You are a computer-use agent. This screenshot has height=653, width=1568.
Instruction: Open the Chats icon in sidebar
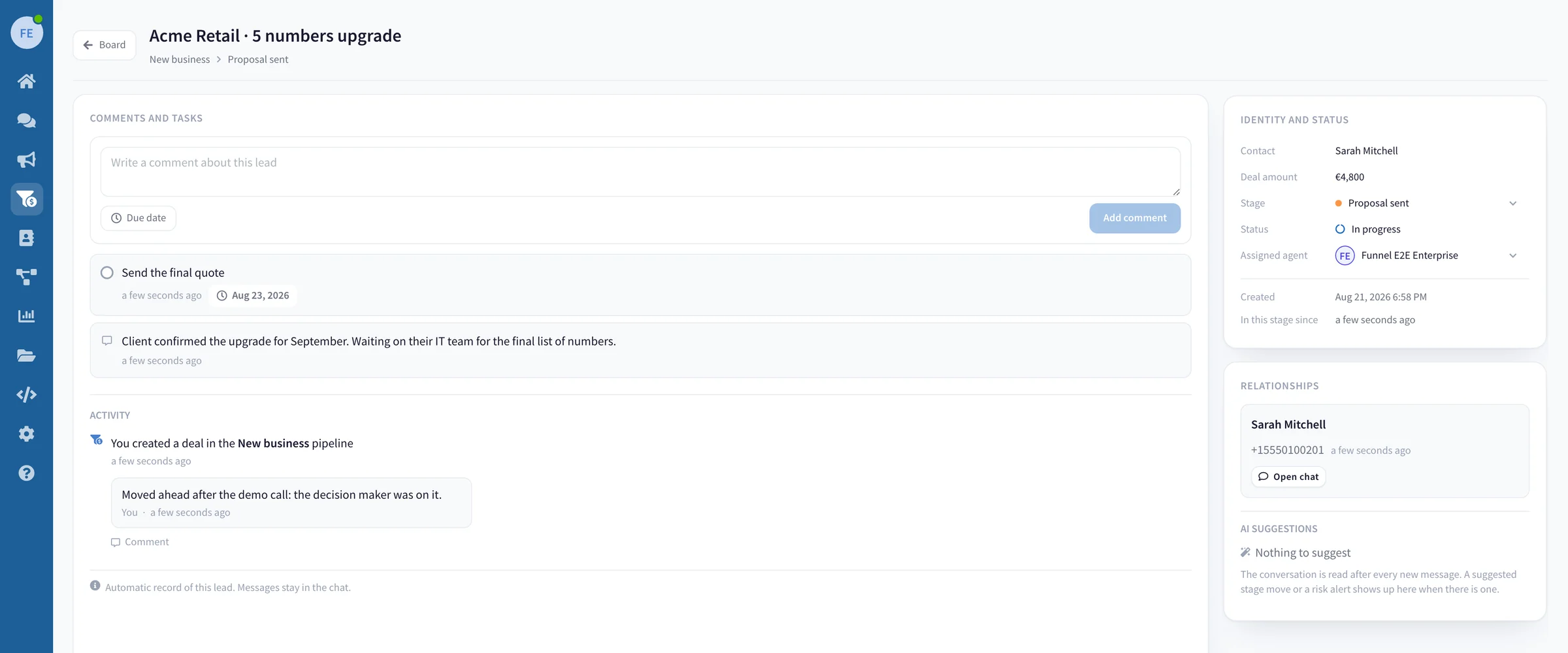click(x=27, y=120)
